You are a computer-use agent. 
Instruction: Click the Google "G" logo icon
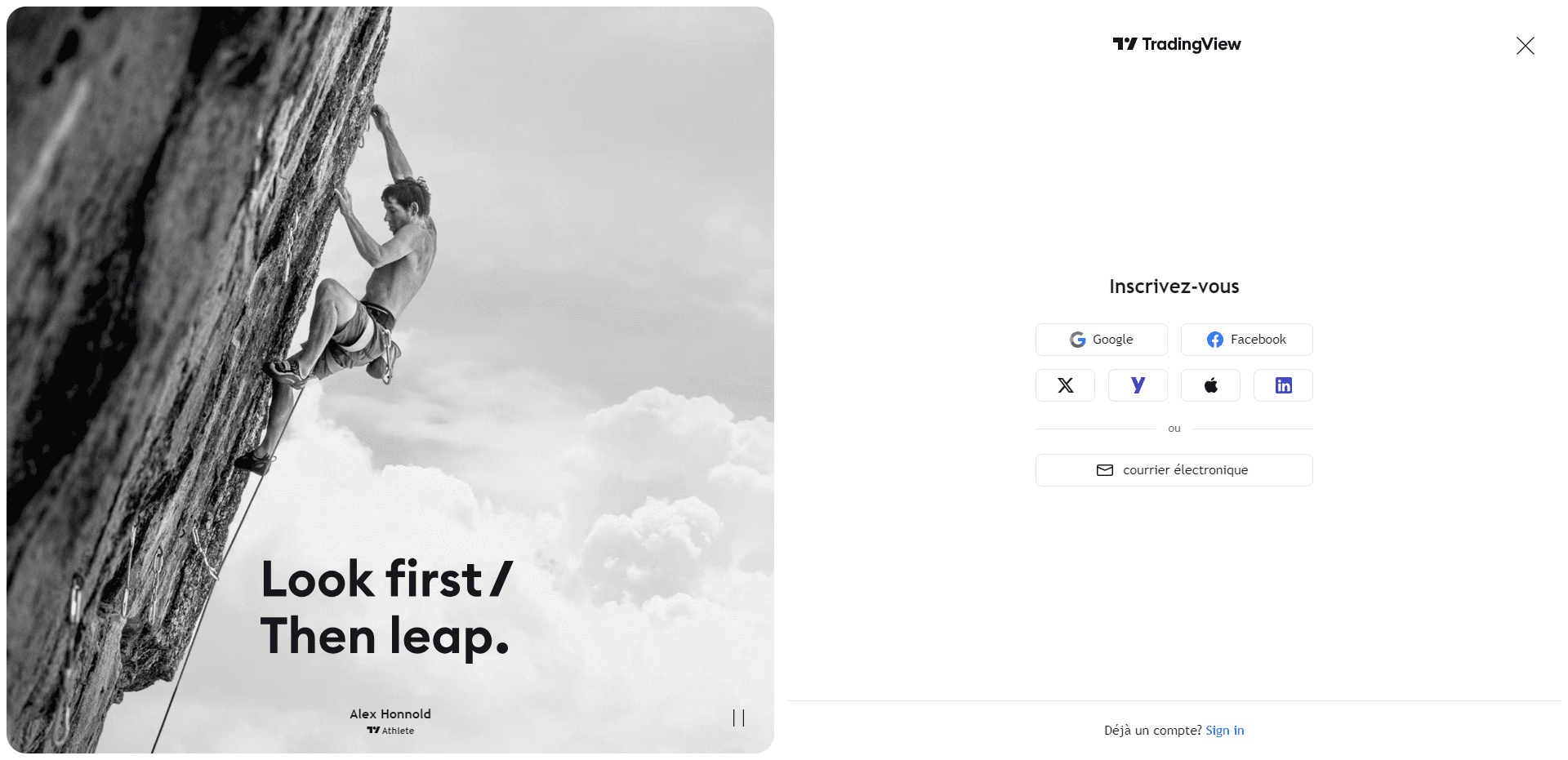[1077, 340]
